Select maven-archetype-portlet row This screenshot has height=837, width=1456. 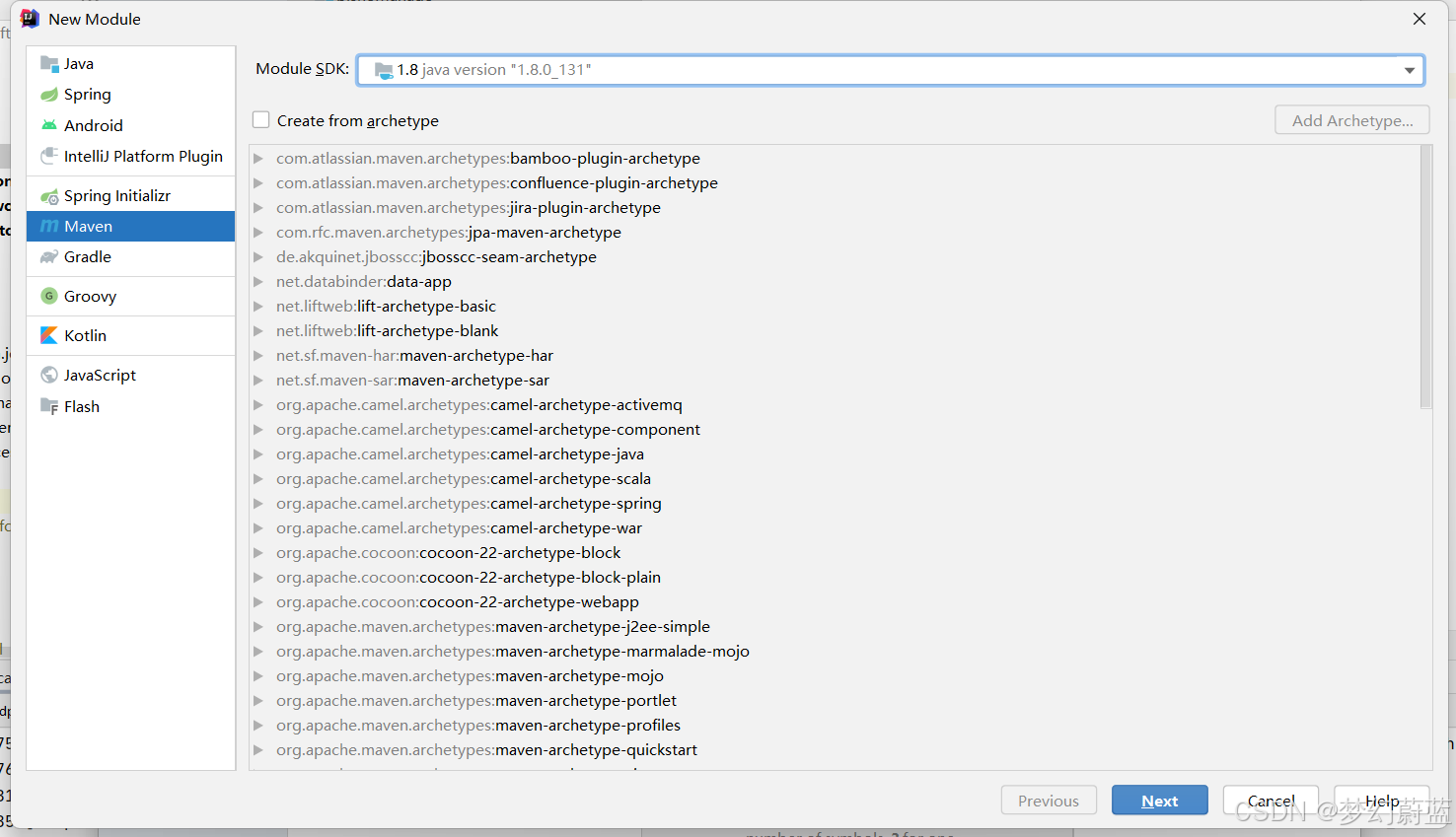835,701
